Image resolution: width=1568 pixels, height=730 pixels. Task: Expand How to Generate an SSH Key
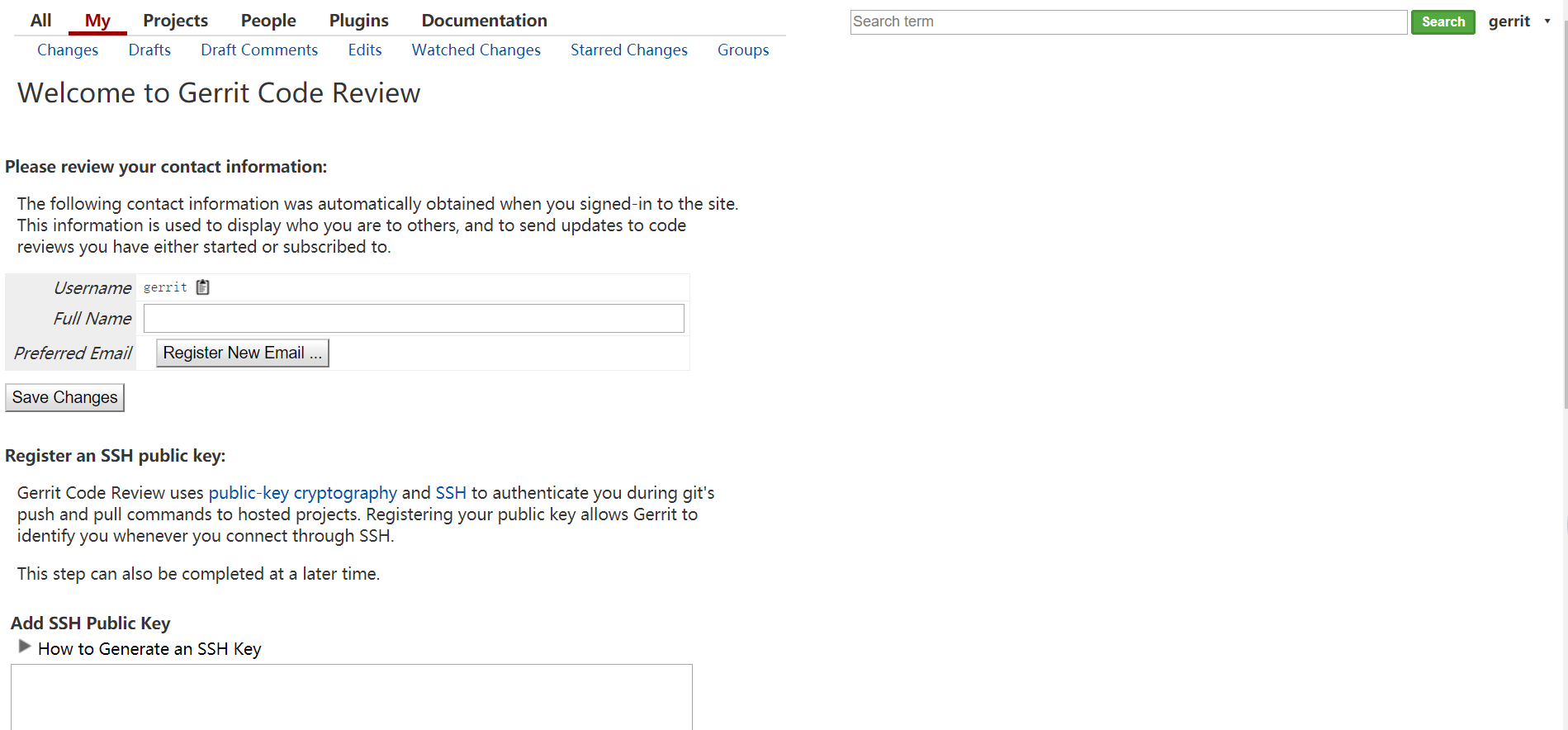tap(25, 647)
